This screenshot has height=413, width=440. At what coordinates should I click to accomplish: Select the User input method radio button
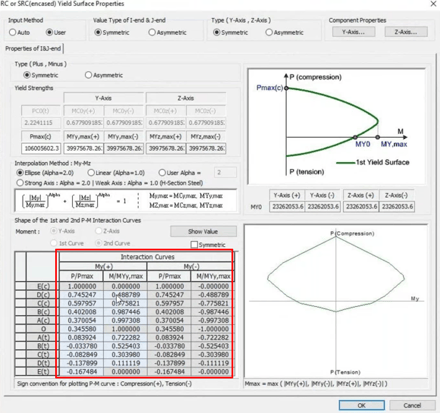(49, 32)
